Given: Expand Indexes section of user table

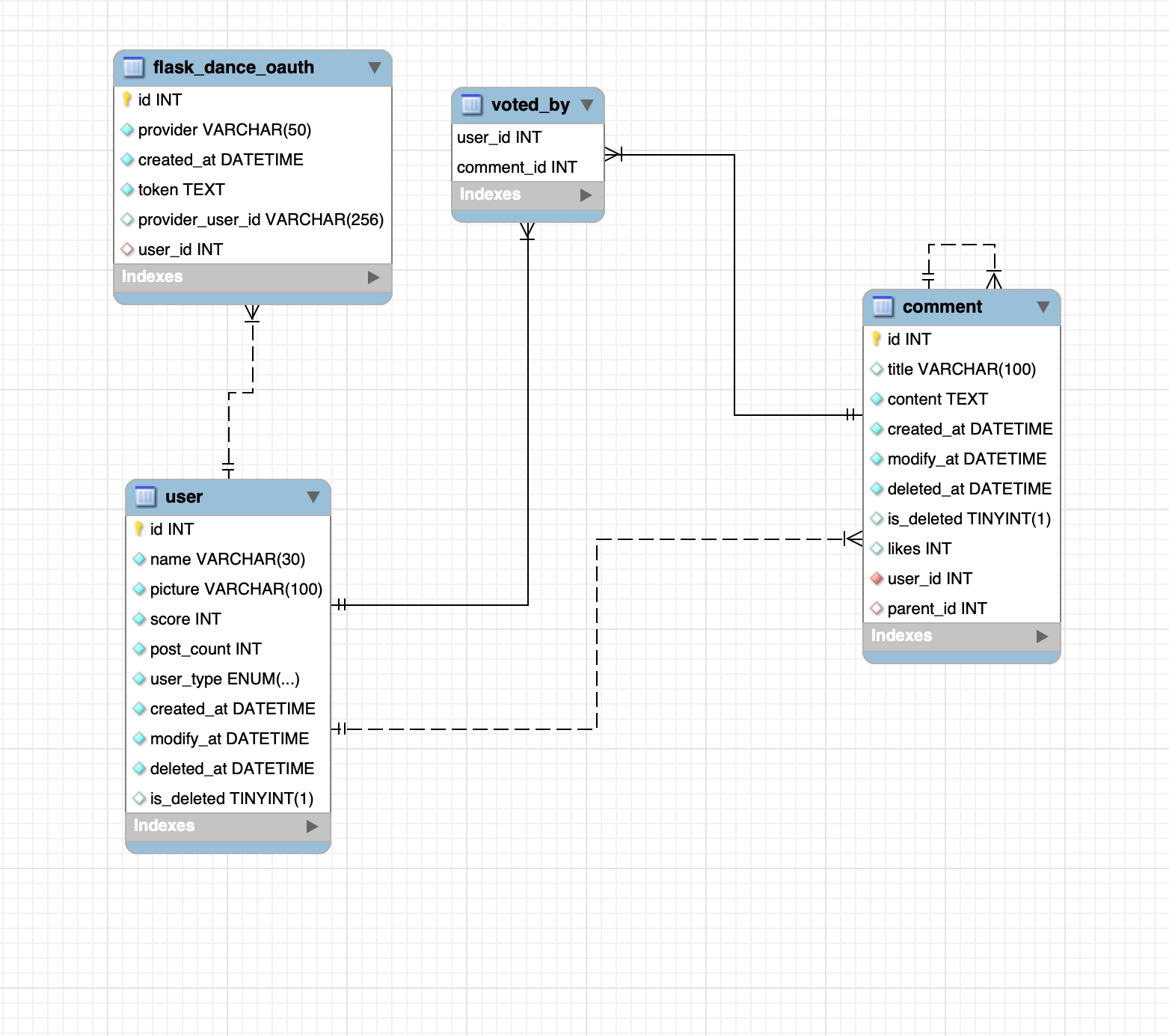Looking at the screenshot, I should [x=313, y=827].
